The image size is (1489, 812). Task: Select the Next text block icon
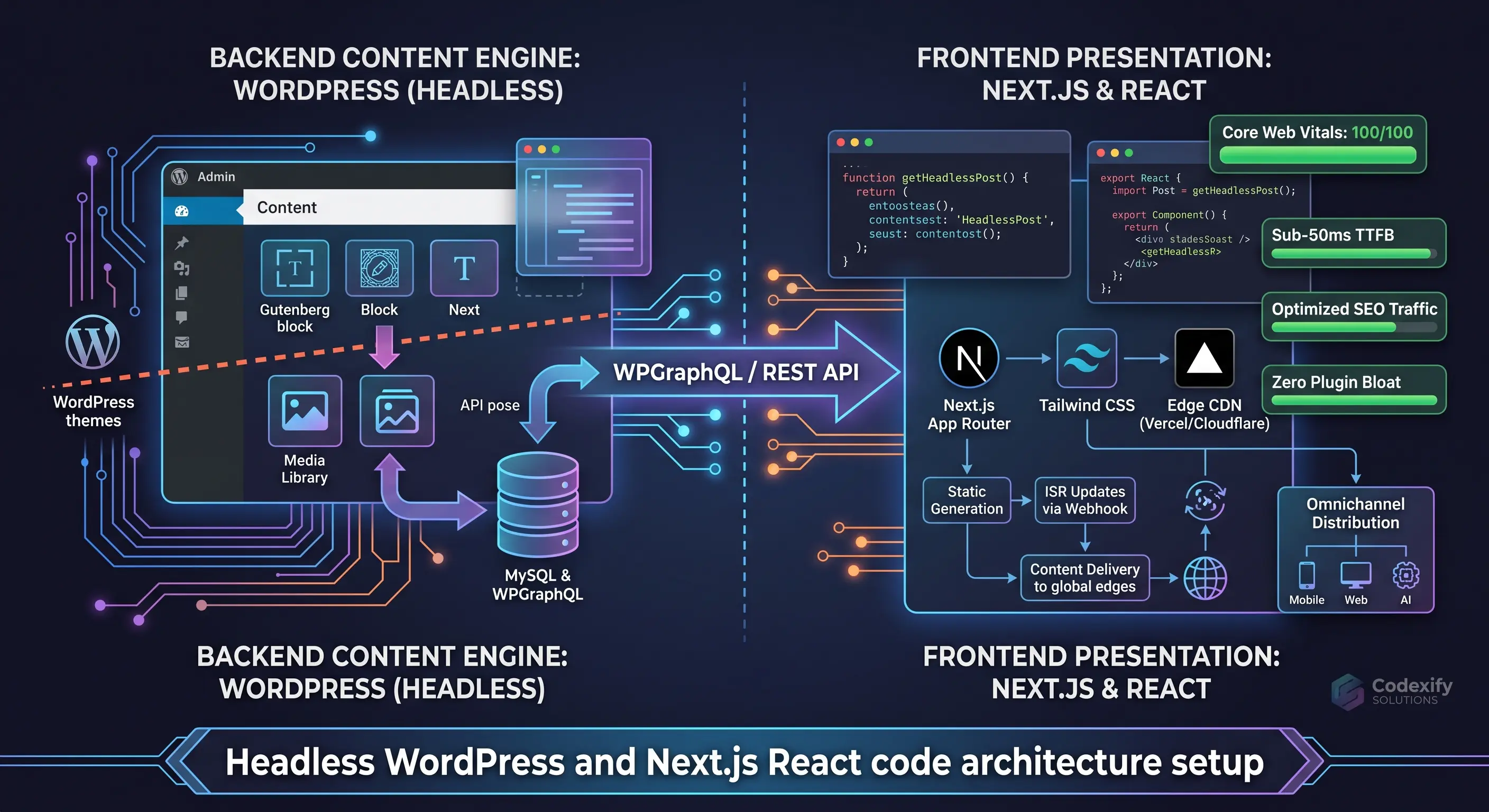coord(464,268)
